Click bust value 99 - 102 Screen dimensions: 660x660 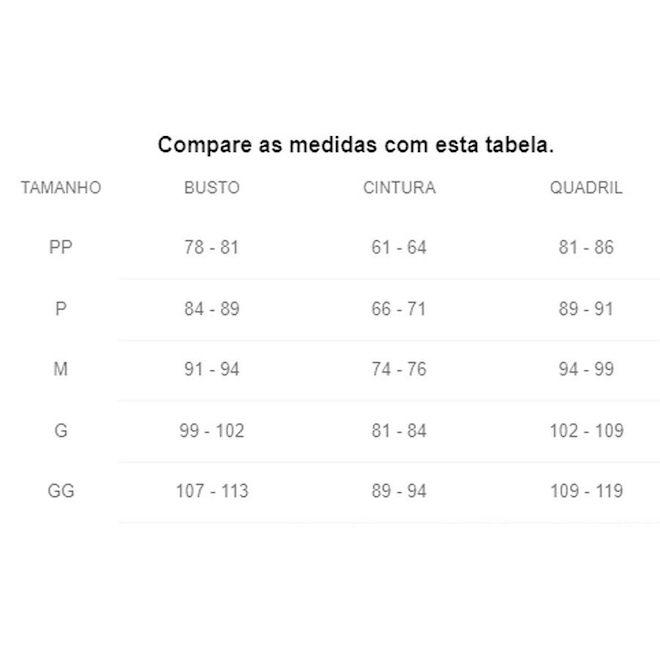coord(212,431)
